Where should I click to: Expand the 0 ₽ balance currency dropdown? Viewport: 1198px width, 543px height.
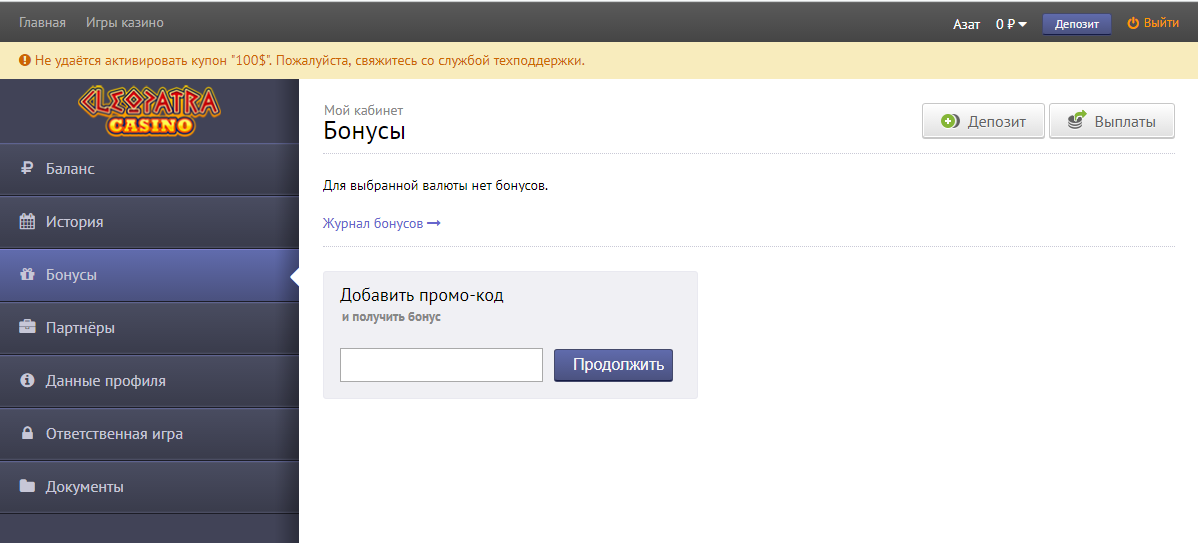(x=1012, y=24)
